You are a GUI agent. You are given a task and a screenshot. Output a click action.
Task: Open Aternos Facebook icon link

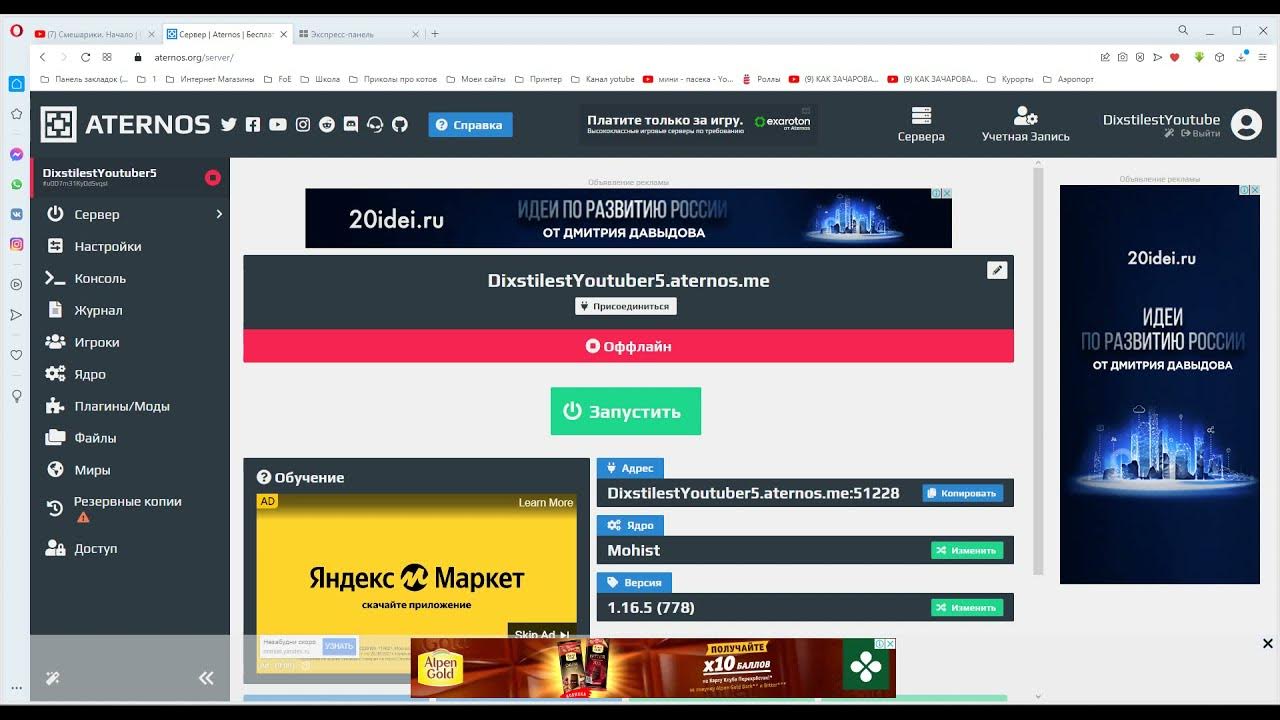coord(253,125)
